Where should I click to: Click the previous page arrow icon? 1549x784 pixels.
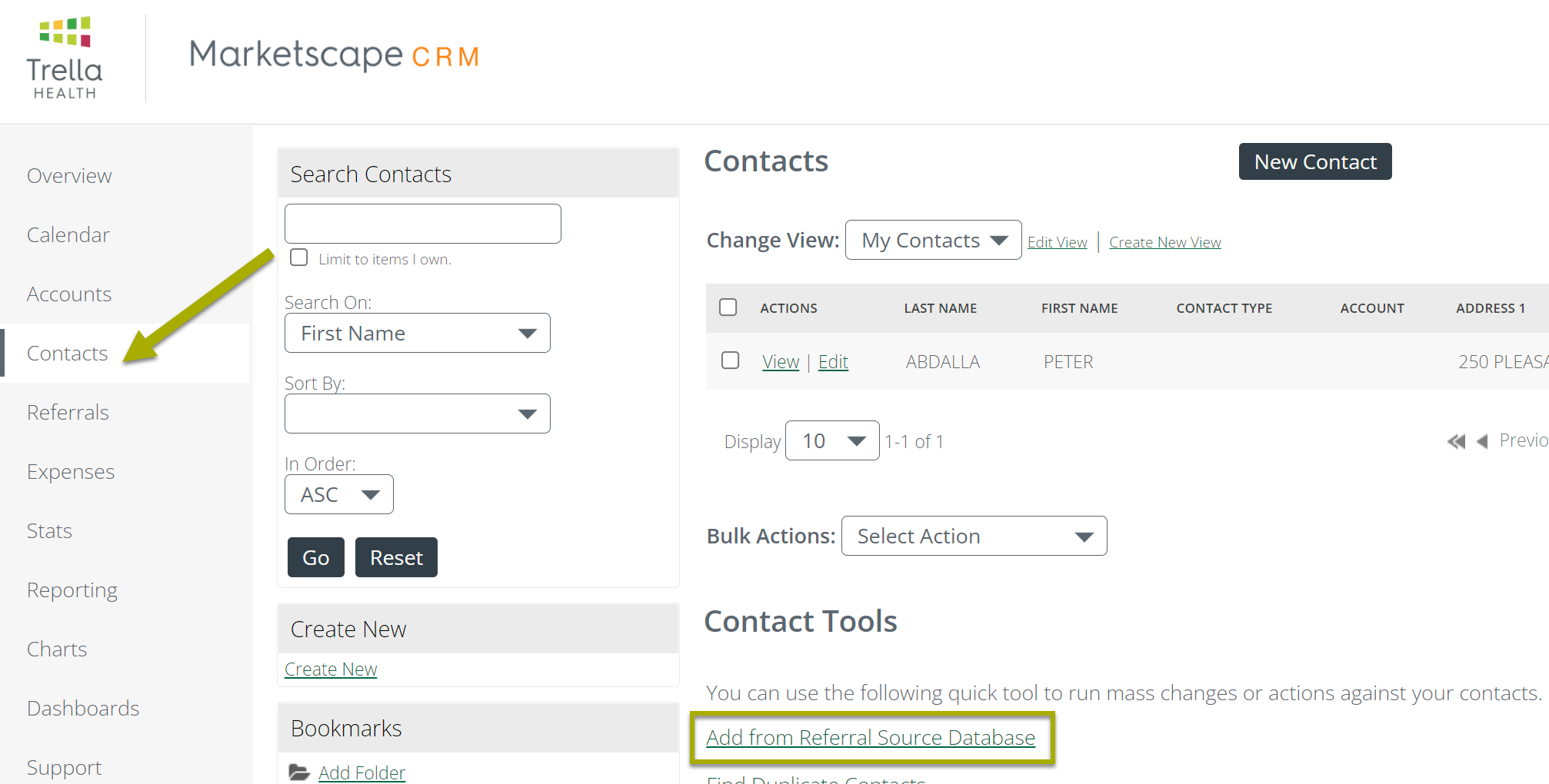(x=1482, y=441)
